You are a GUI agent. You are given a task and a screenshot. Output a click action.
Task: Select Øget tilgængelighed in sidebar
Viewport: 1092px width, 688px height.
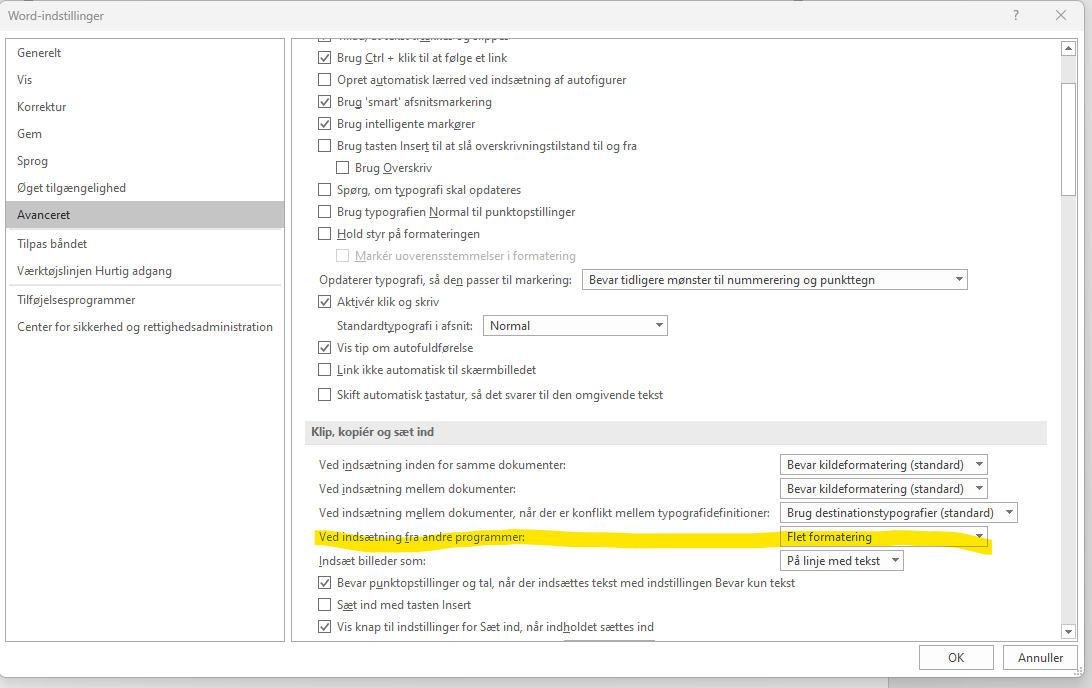click(x=145, y=189)
